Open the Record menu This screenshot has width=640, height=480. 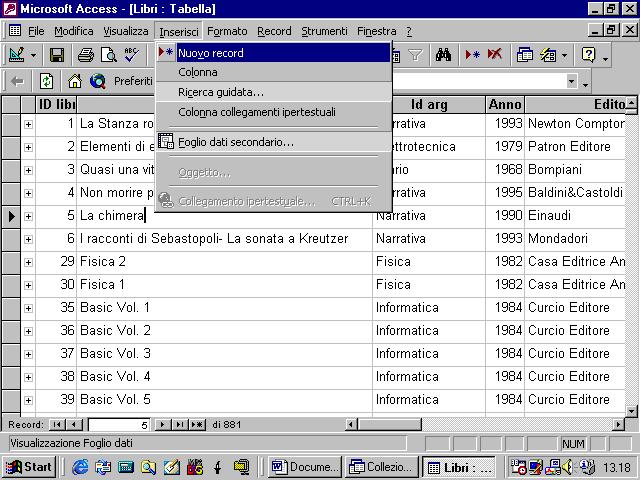coord(274,31)
